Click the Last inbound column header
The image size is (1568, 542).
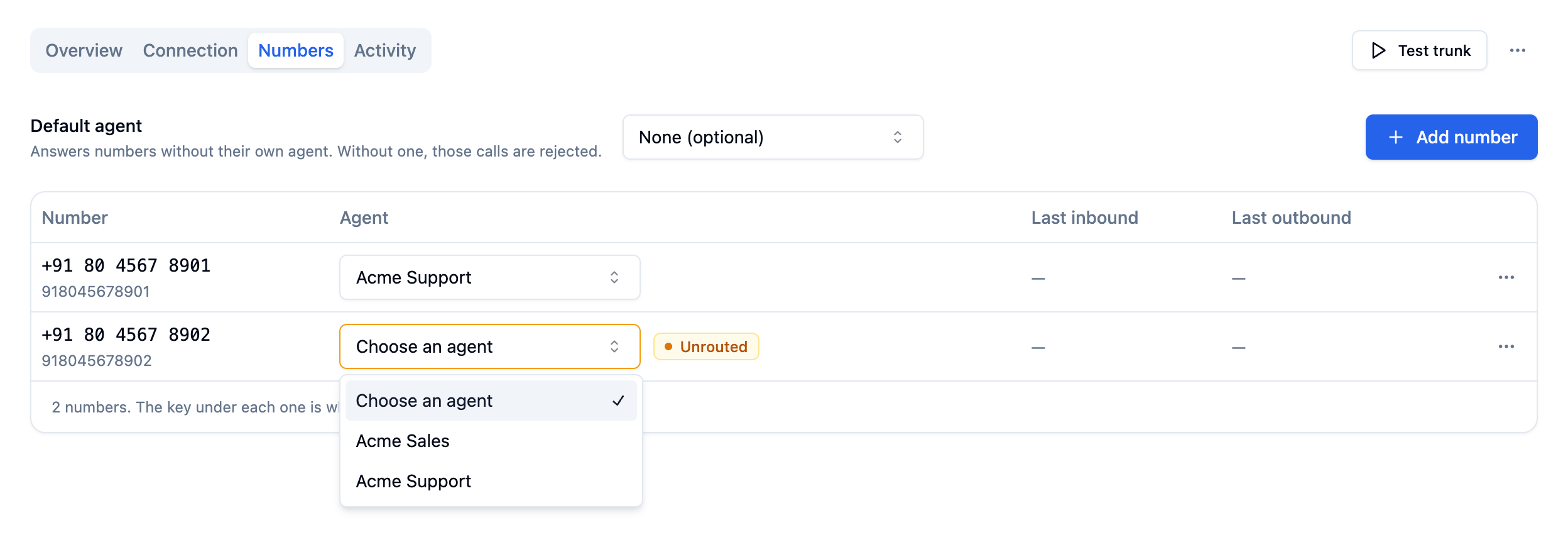(1084, 218)
